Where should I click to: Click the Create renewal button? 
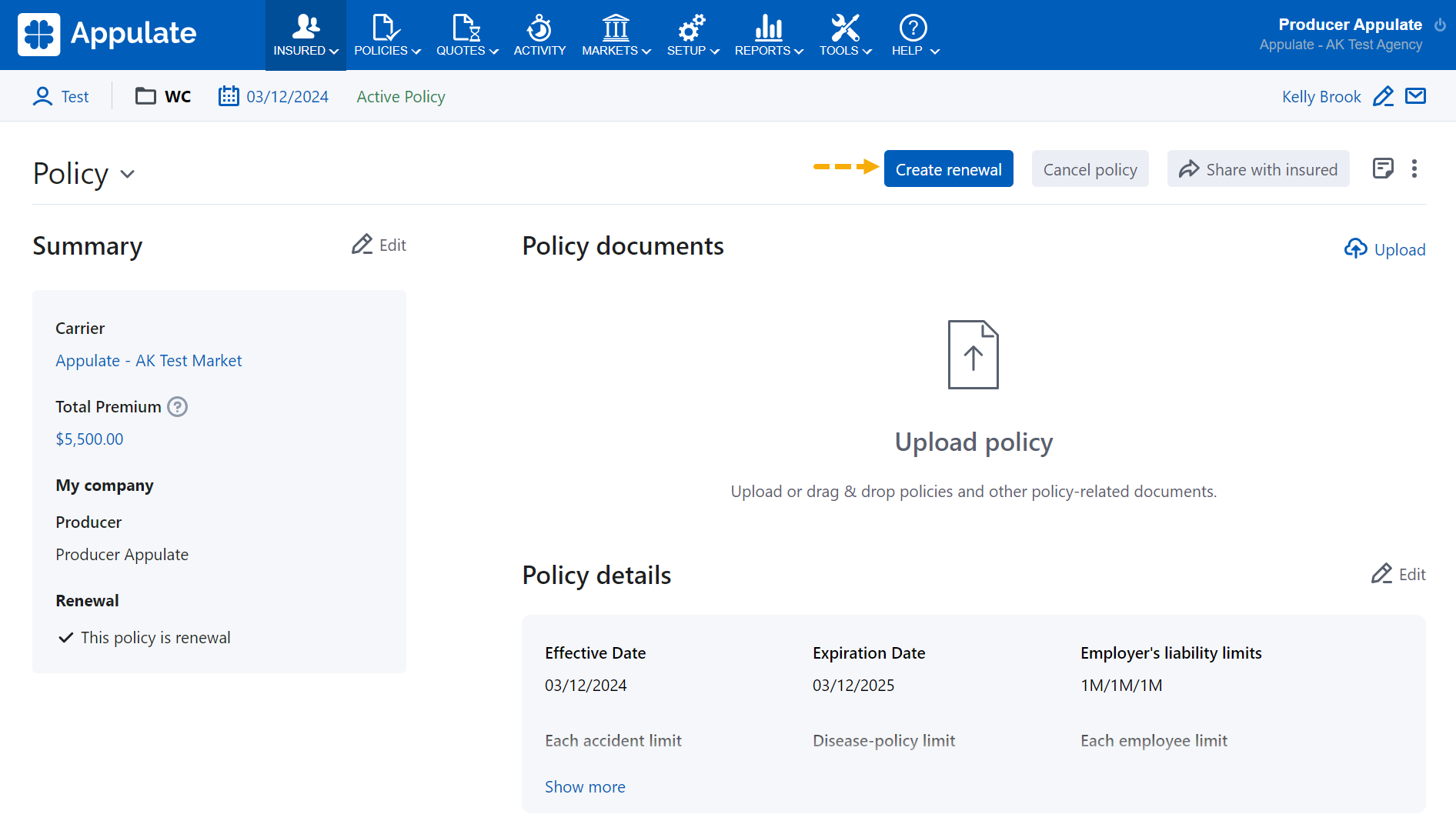tap(948, 169)
